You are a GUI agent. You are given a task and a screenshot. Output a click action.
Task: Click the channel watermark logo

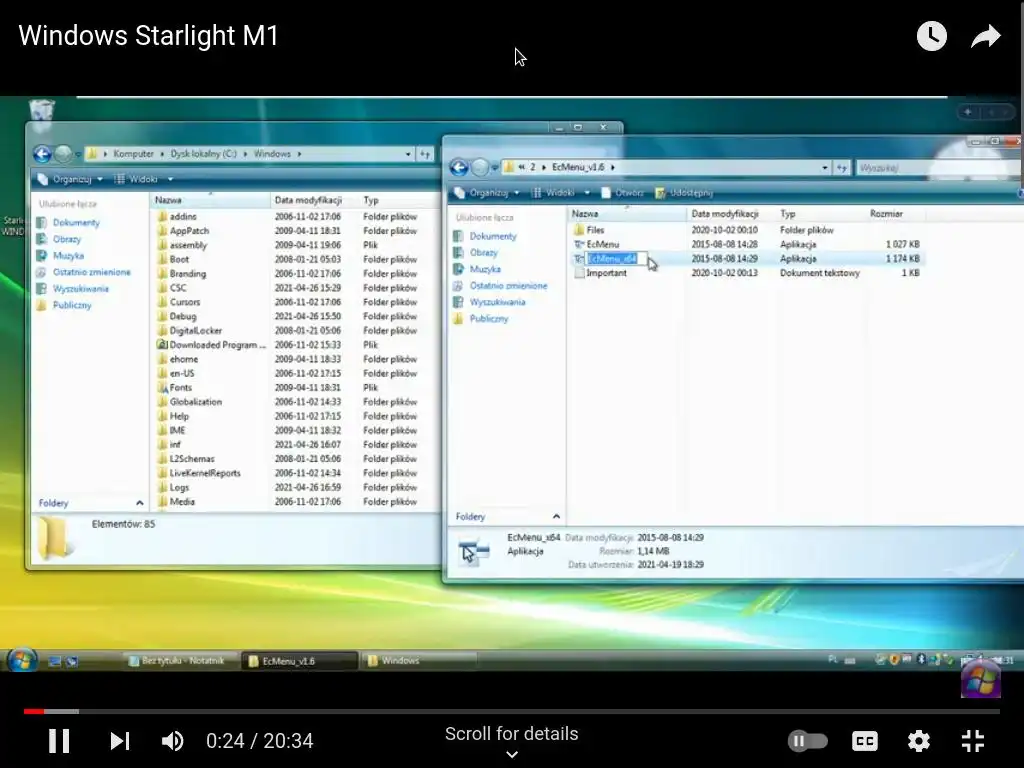point(981,679)
